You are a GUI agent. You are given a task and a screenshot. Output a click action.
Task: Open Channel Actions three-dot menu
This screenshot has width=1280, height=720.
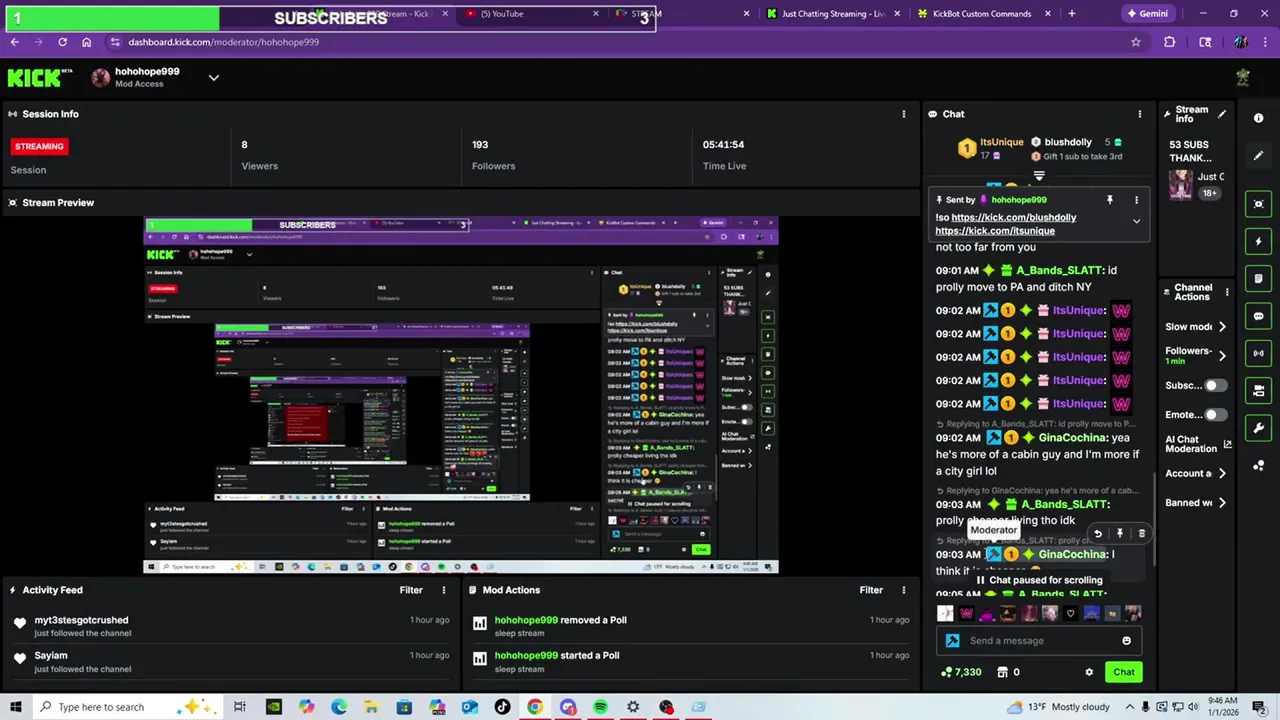pyautogui.click(x=1227, y=292)
